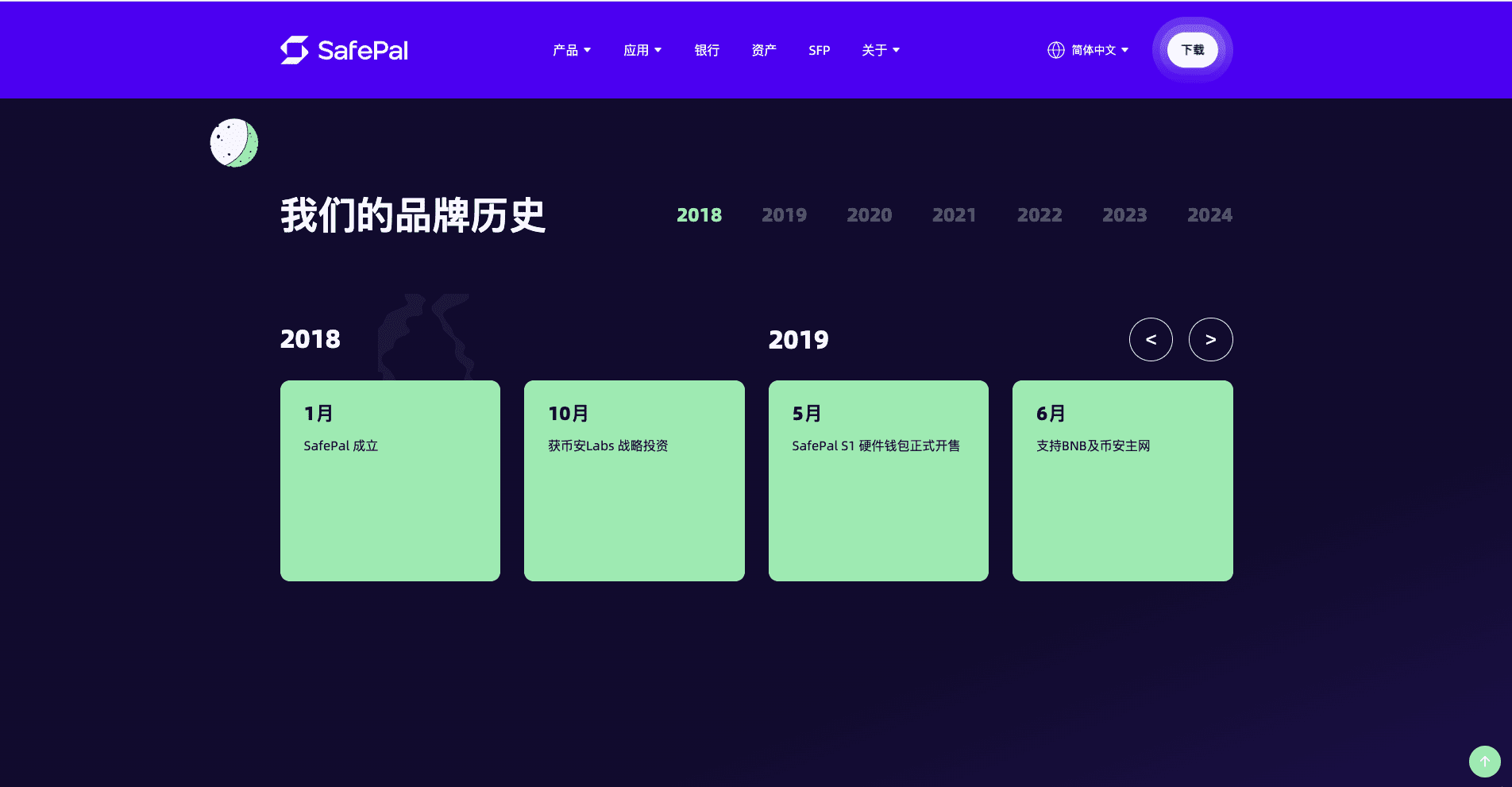Click the text SafePal S1 硬件钱包正式开售

[876, 446]
